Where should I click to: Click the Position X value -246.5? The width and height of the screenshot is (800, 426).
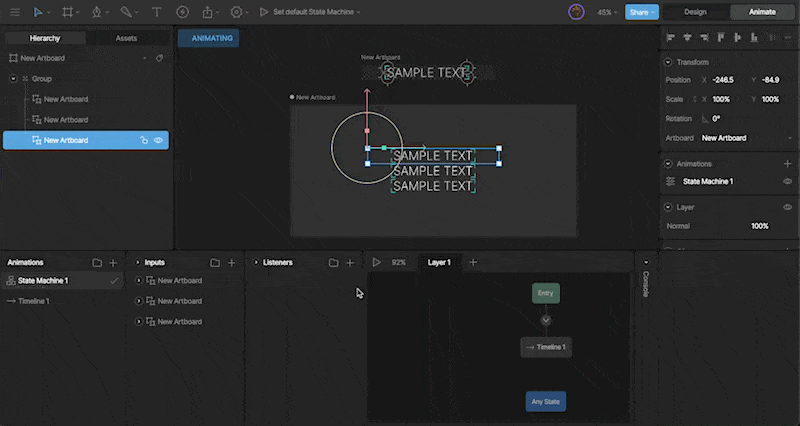pyautogui.click(x=723, y=80)
